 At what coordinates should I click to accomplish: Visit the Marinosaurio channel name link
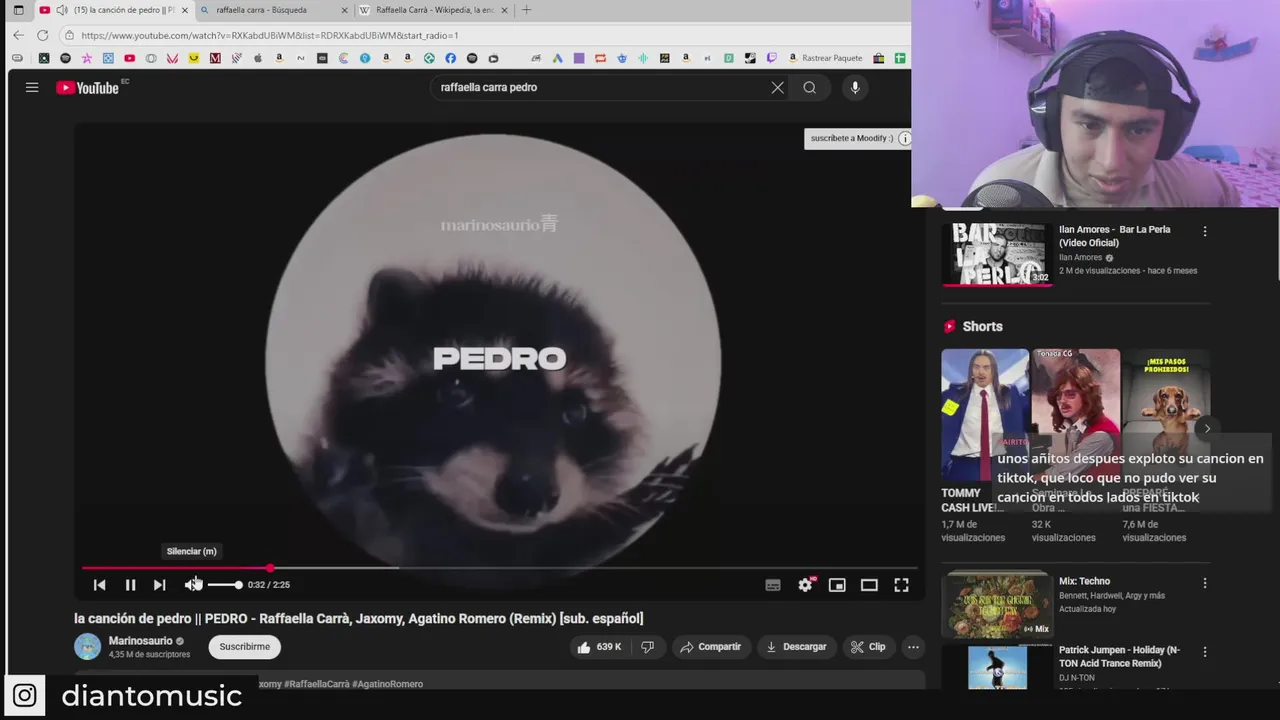(140, 641)
